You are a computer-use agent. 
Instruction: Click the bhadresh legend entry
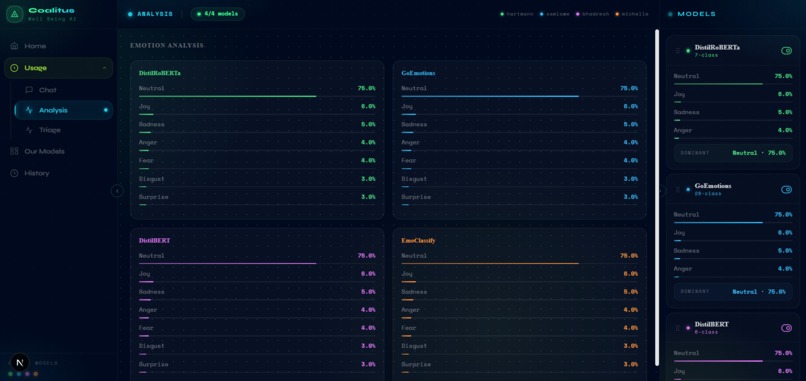pos(593,14)
